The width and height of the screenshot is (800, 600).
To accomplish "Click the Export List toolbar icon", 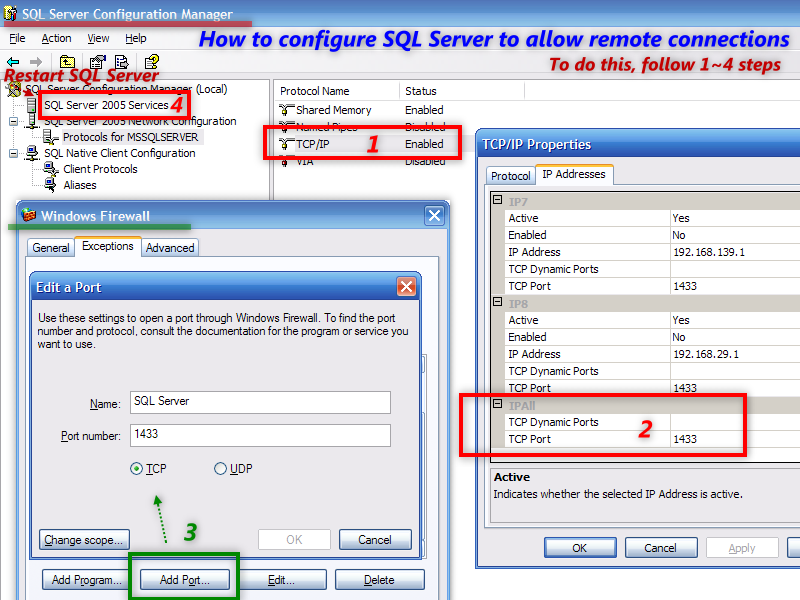I will [x=122, y=62].
